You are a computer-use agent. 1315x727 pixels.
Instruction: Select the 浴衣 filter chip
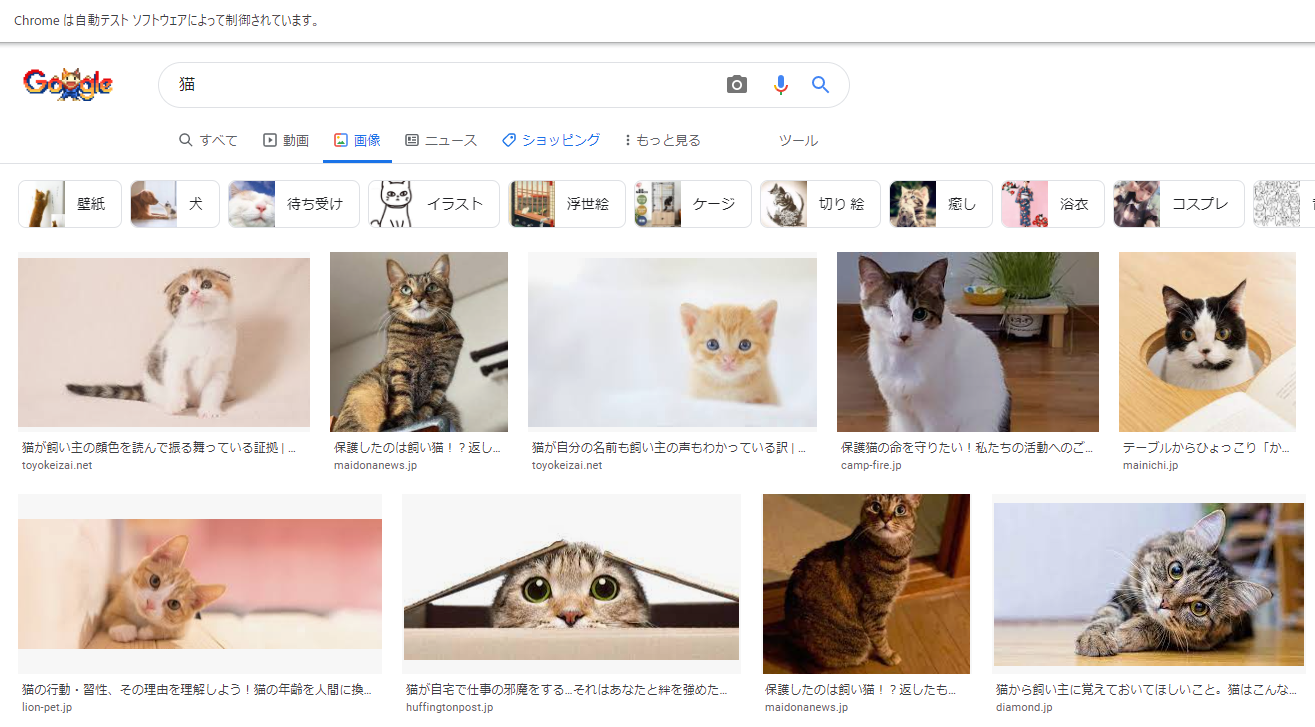1053,204
